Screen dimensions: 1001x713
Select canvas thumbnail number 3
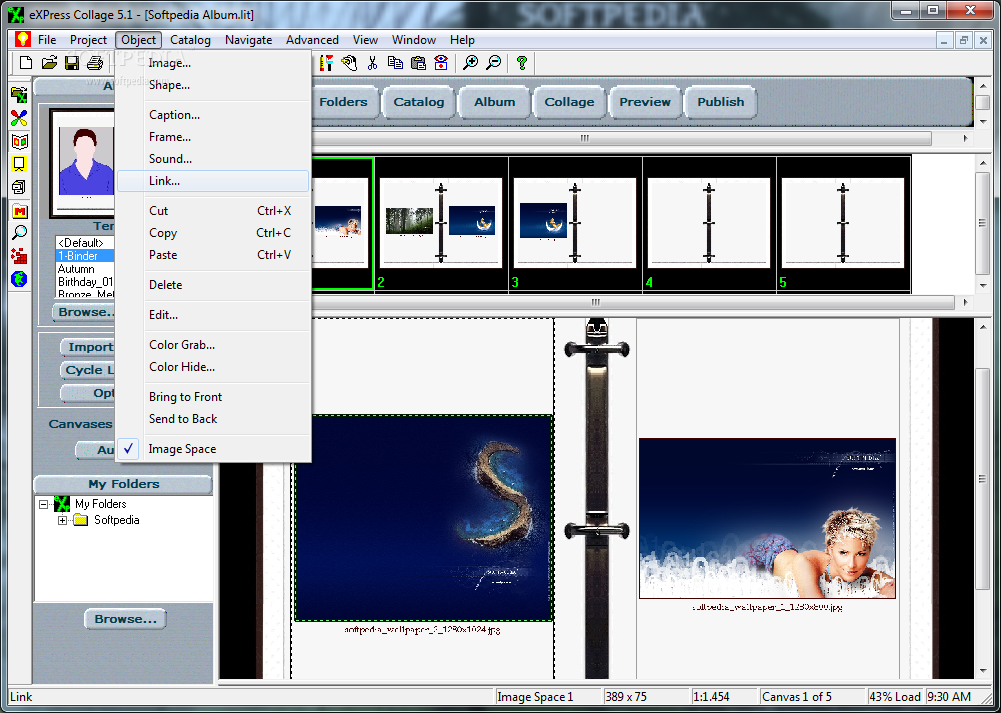click(575, 223)
